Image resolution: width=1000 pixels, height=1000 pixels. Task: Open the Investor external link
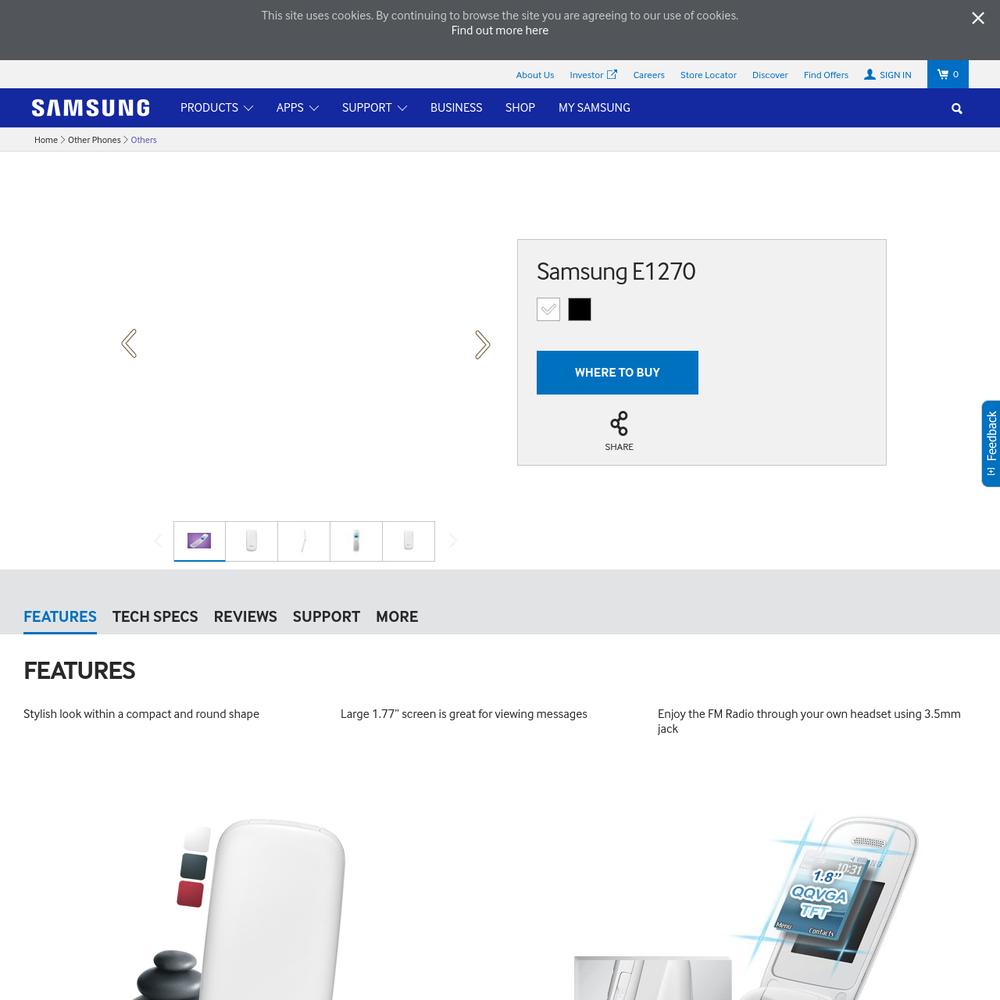593,75
